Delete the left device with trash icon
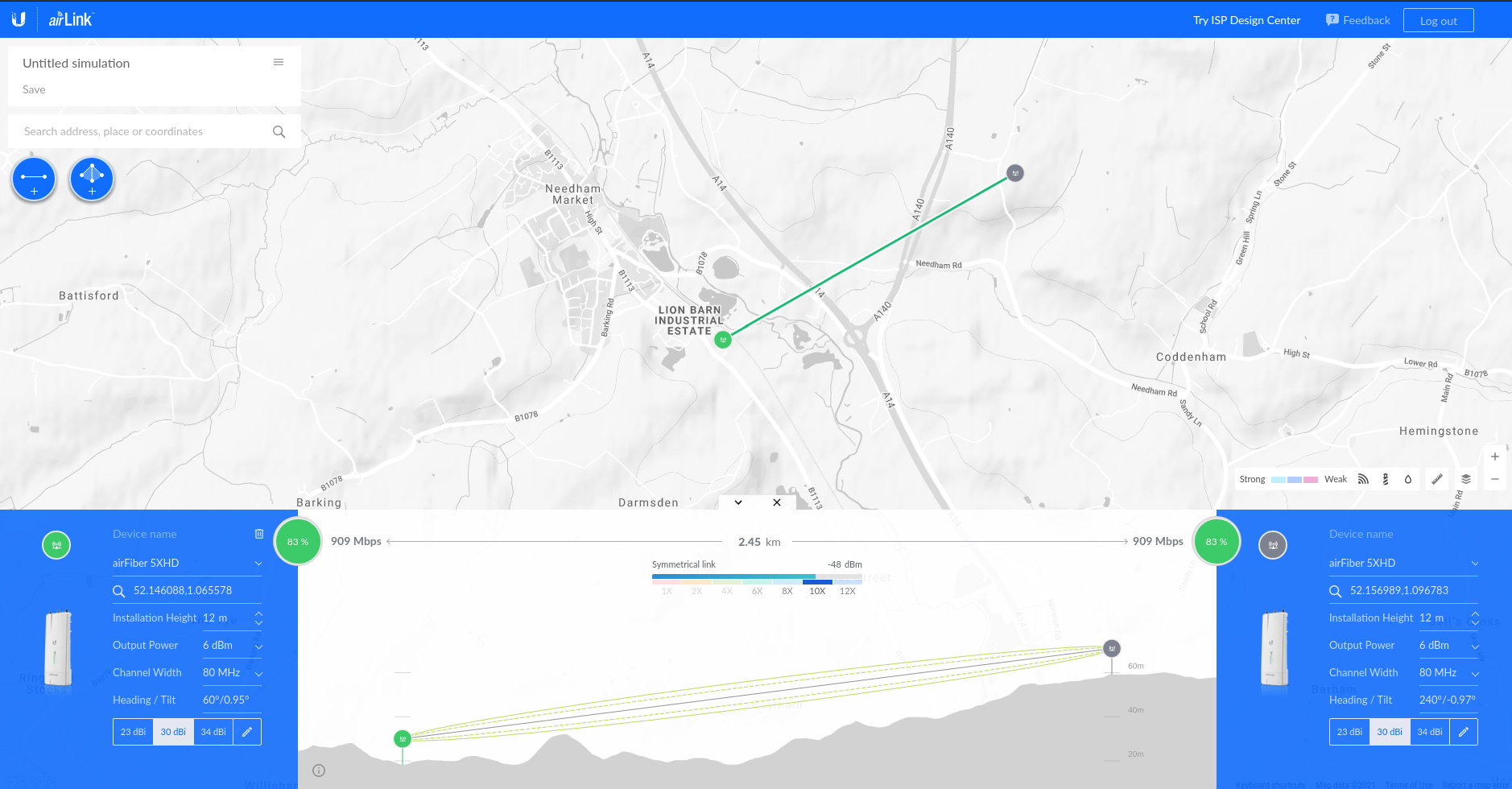The height and width of the screenshot is (789, 1512). click(259, 534)
